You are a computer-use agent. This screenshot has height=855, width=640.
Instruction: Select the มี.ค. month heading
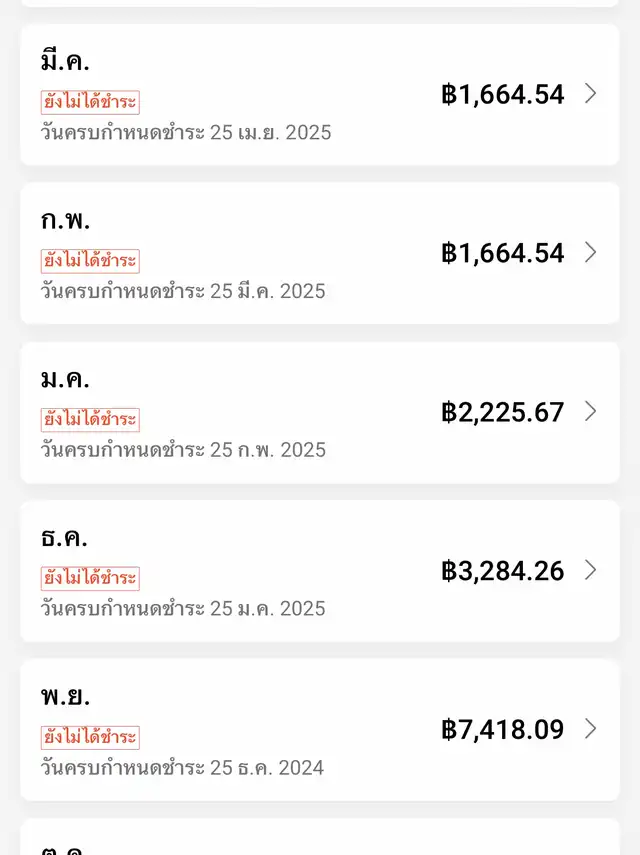(65, 61)
